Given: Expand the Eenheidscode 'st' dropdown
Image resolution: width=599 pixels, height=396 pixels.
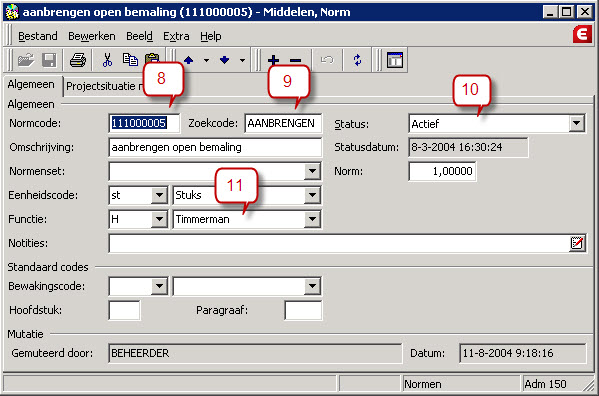Looking at the screenshot, I should (x=159, y=195).
